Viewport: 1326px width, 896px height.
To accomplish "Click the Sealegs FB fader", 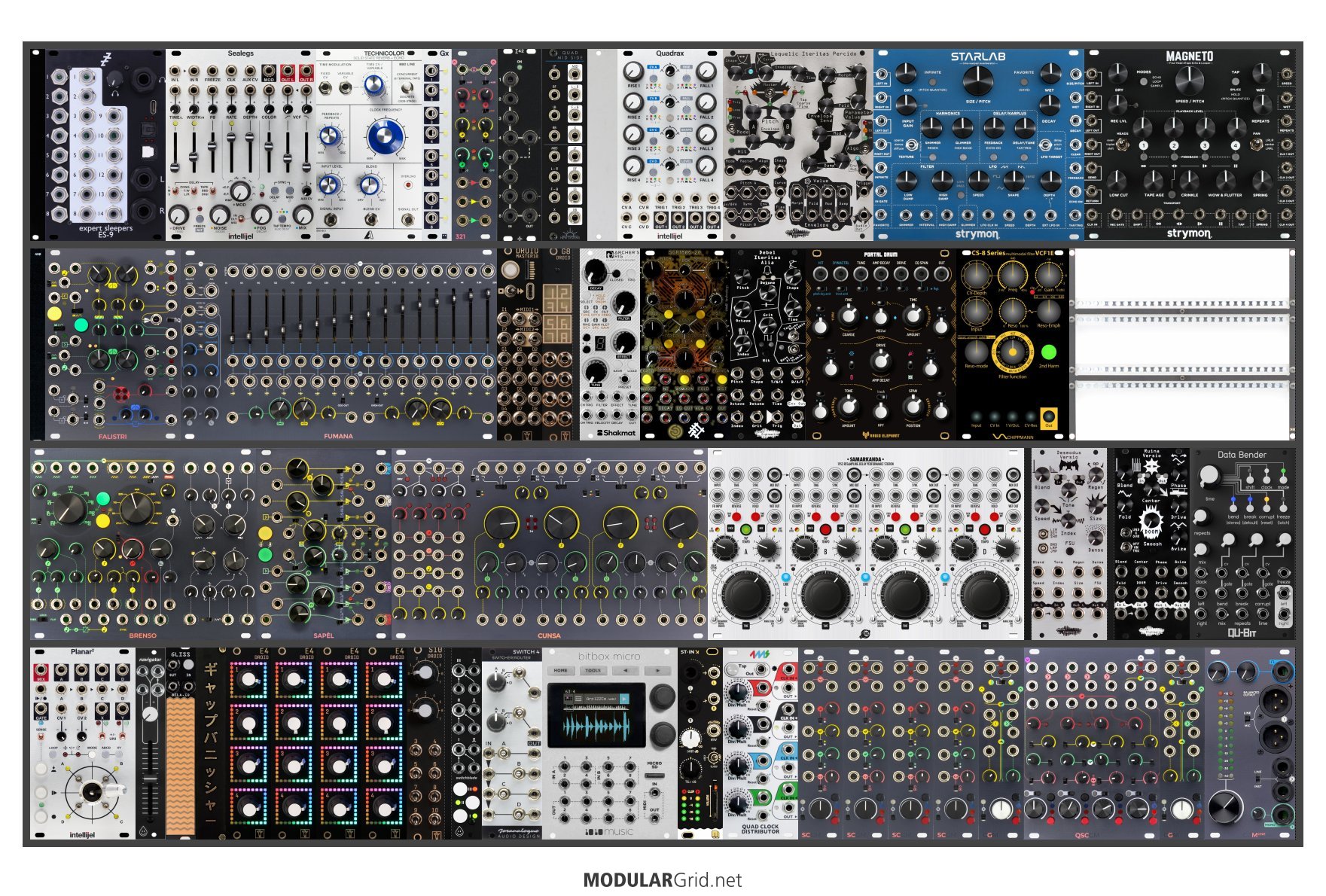I will [212, 146].
